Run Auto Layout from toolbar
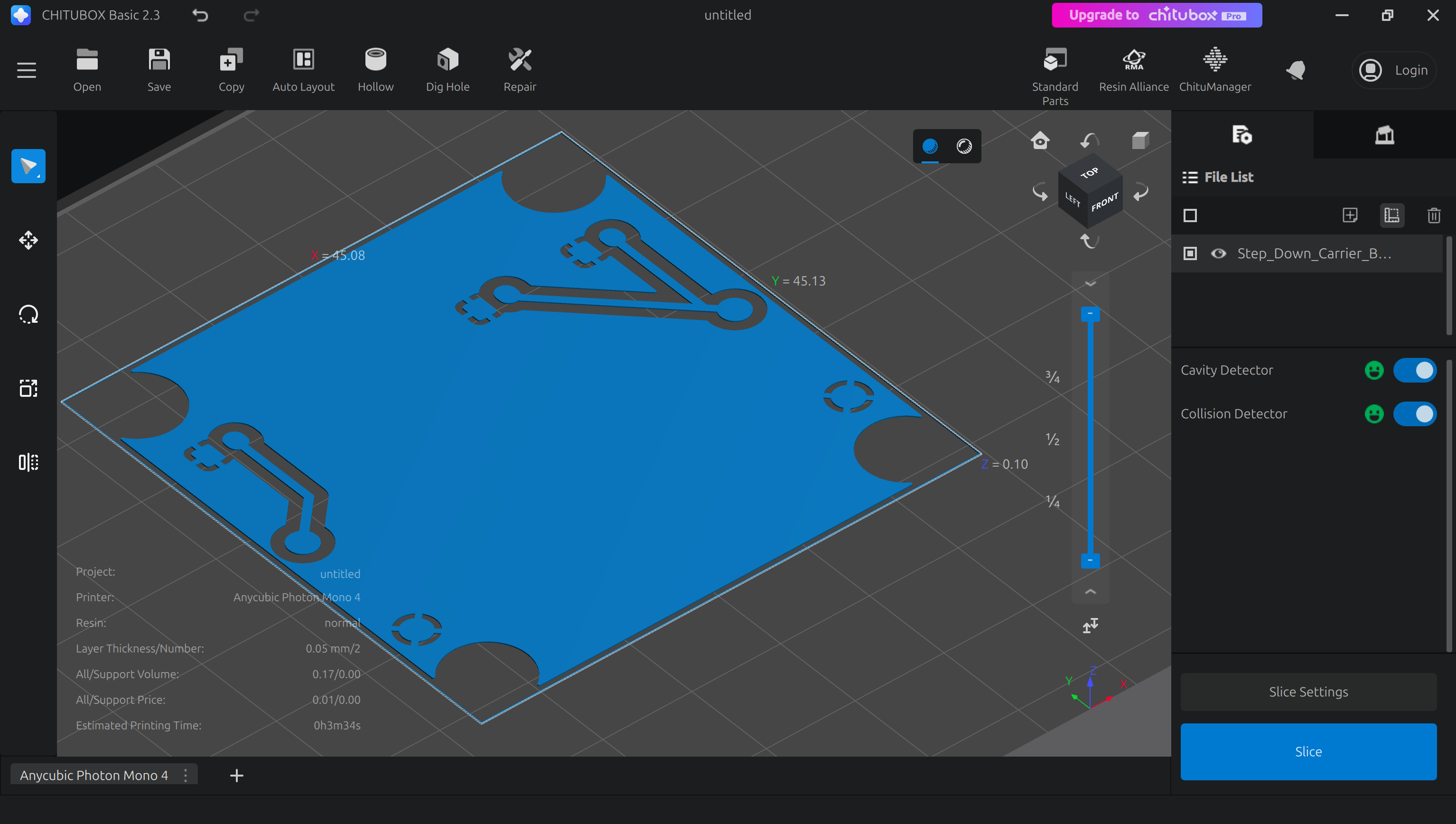The height and width of the screenshot is (824, 1456). (303, 60)
